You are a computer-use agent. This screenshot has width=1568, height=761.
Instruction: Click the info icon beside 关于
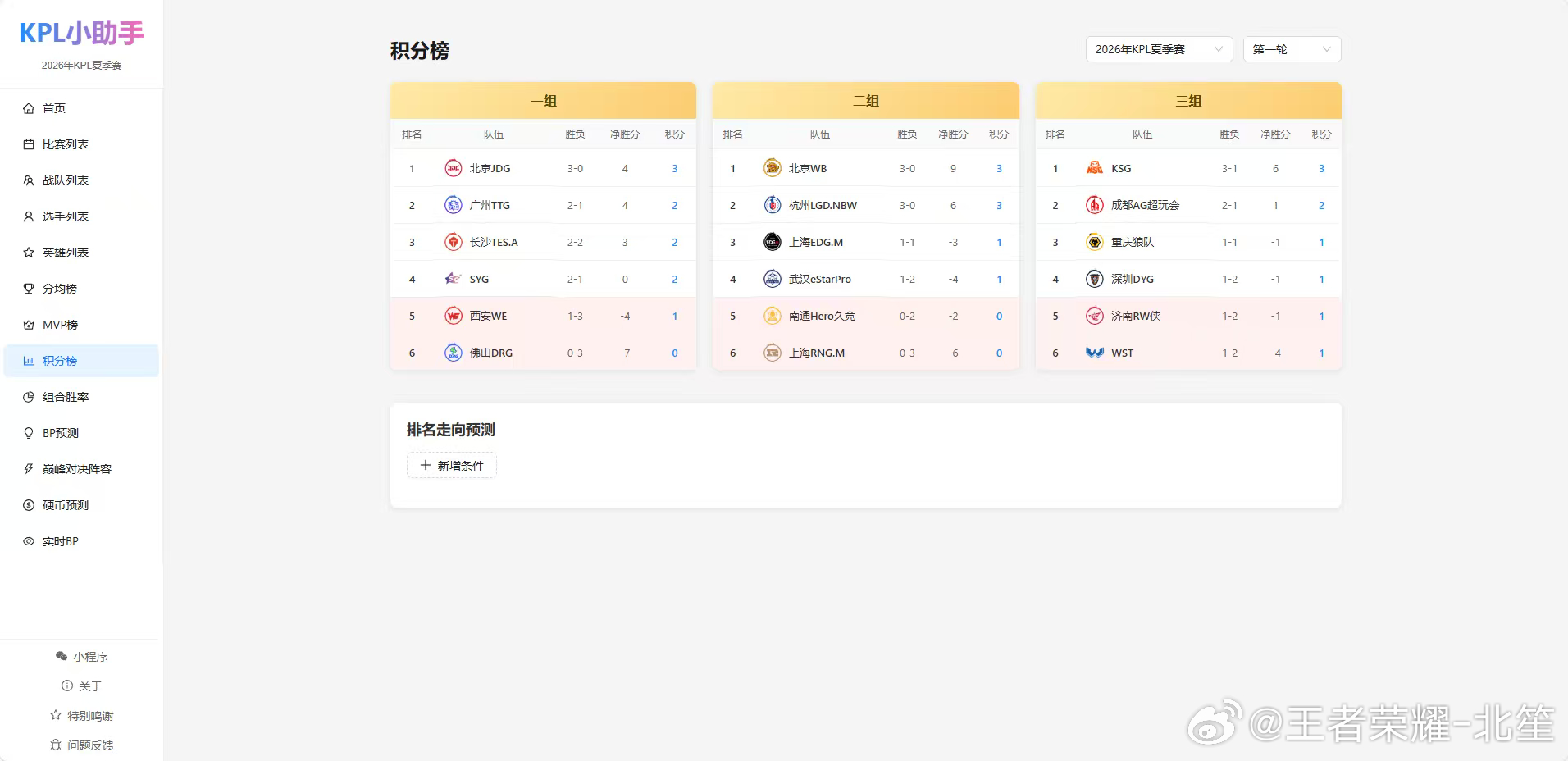pyautogui.click(x=67, y=686)
